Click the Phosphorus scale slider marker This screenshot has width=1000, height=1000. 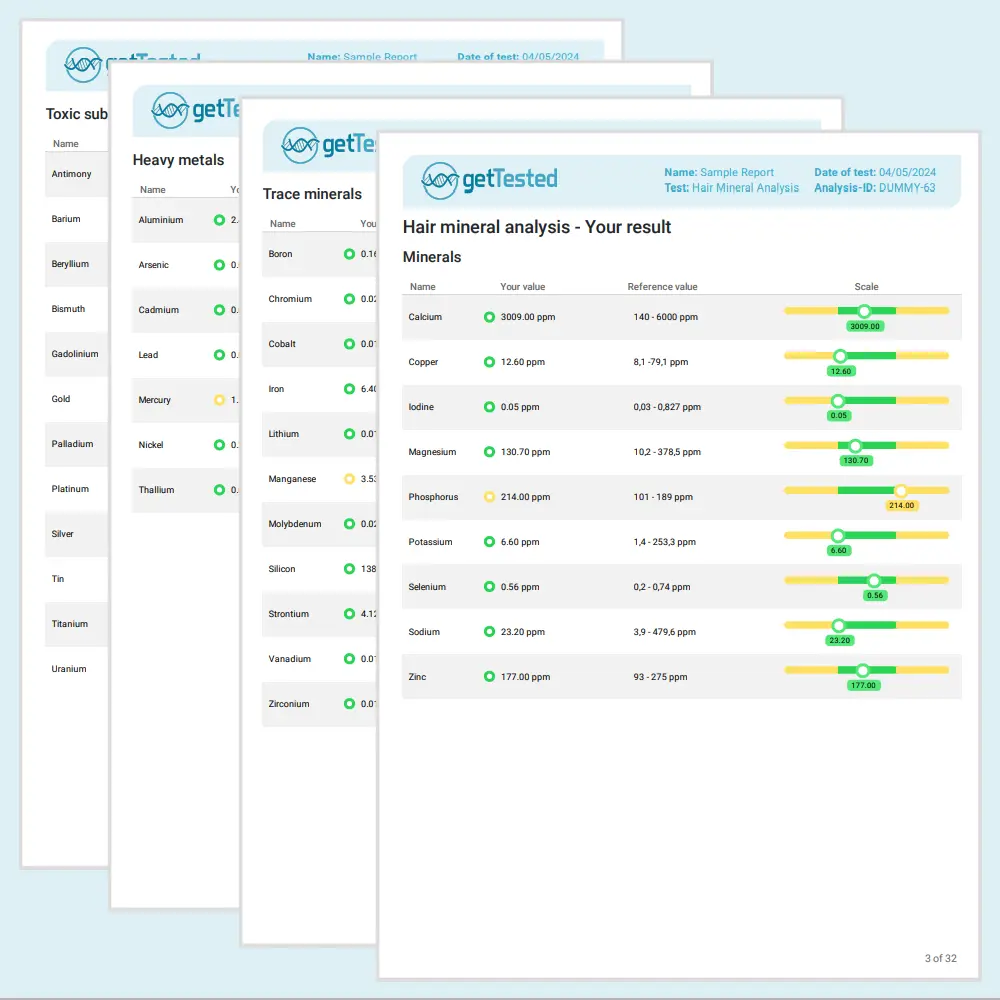pyautogui.click(x=901, y=491)
